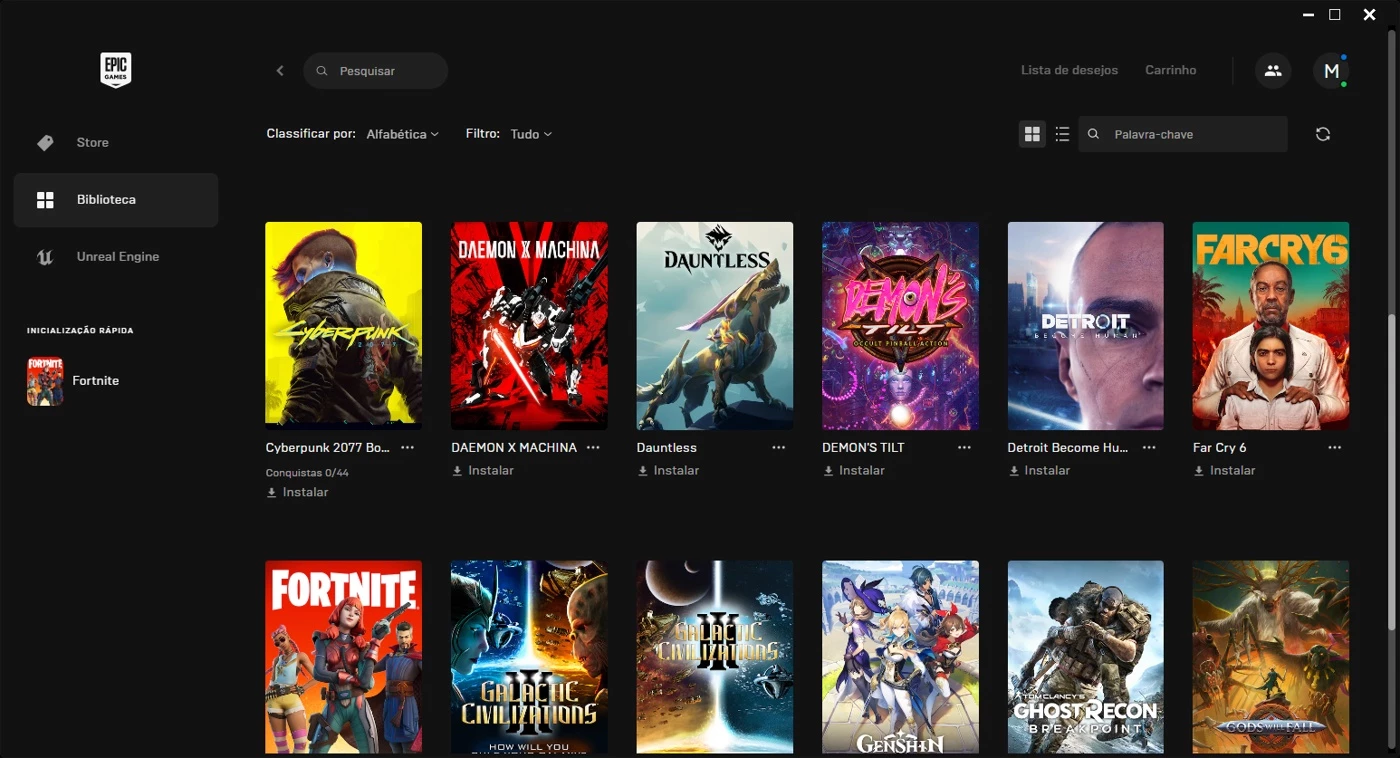The height and width of the screenshot is (758, 1400).
Task: Click the Fortnite quick launch label
Action: click(96, 381)
